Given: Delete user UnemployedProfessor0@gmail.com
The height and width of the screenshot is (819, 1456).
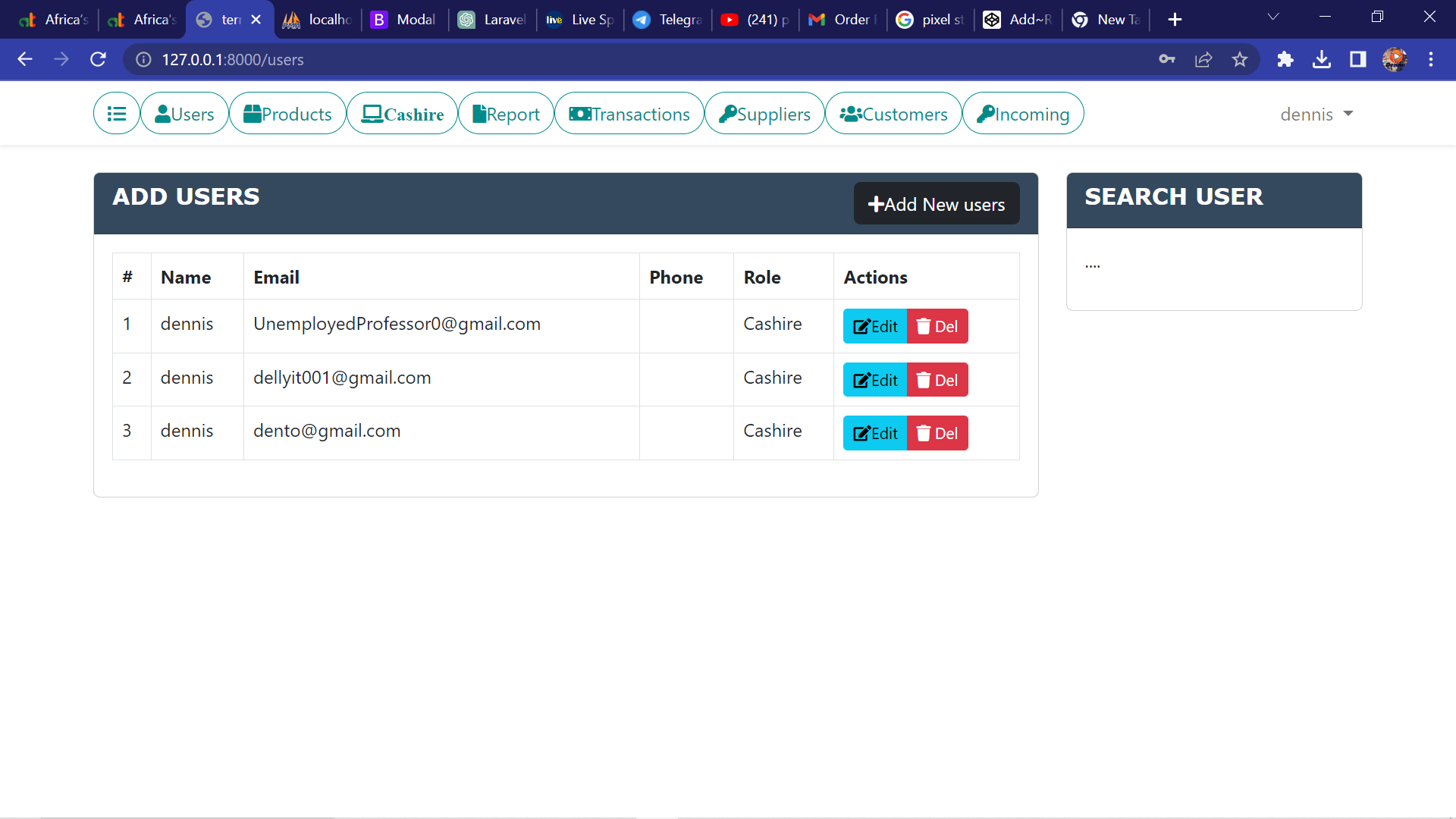Looking at the screenshot, I should point(937,326).
